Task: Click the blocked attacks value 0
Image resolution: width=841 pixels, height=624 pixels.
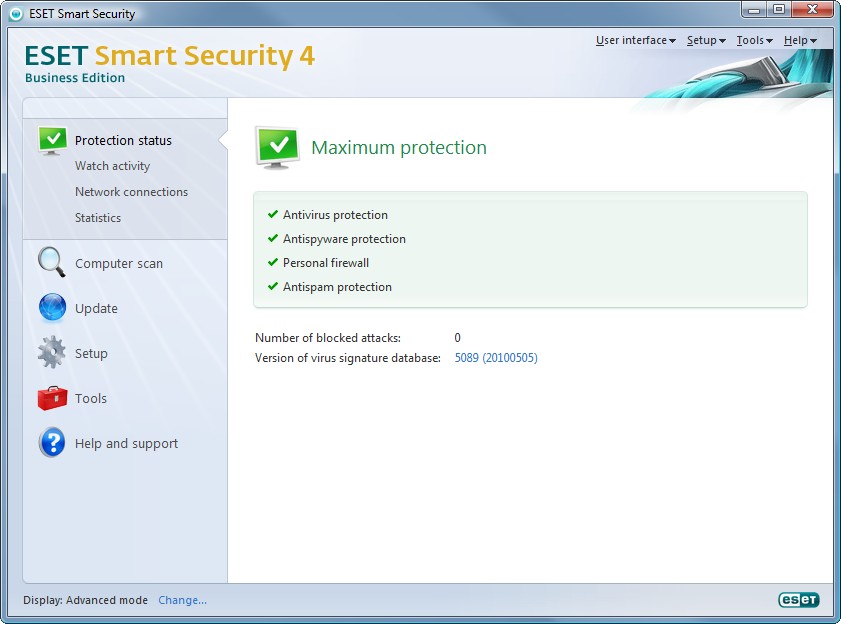Action: (x=458, y=338)
